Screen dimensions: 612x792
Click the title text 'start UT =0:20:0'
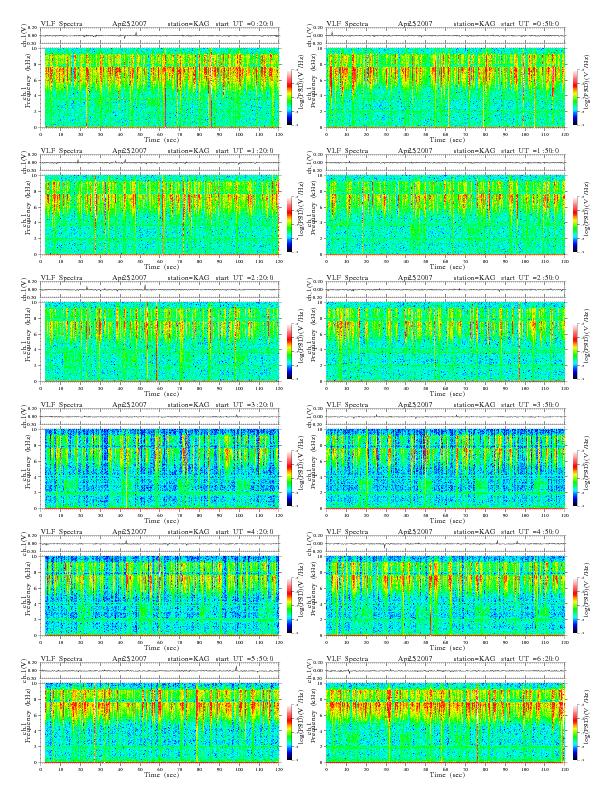tap(245, 23)
